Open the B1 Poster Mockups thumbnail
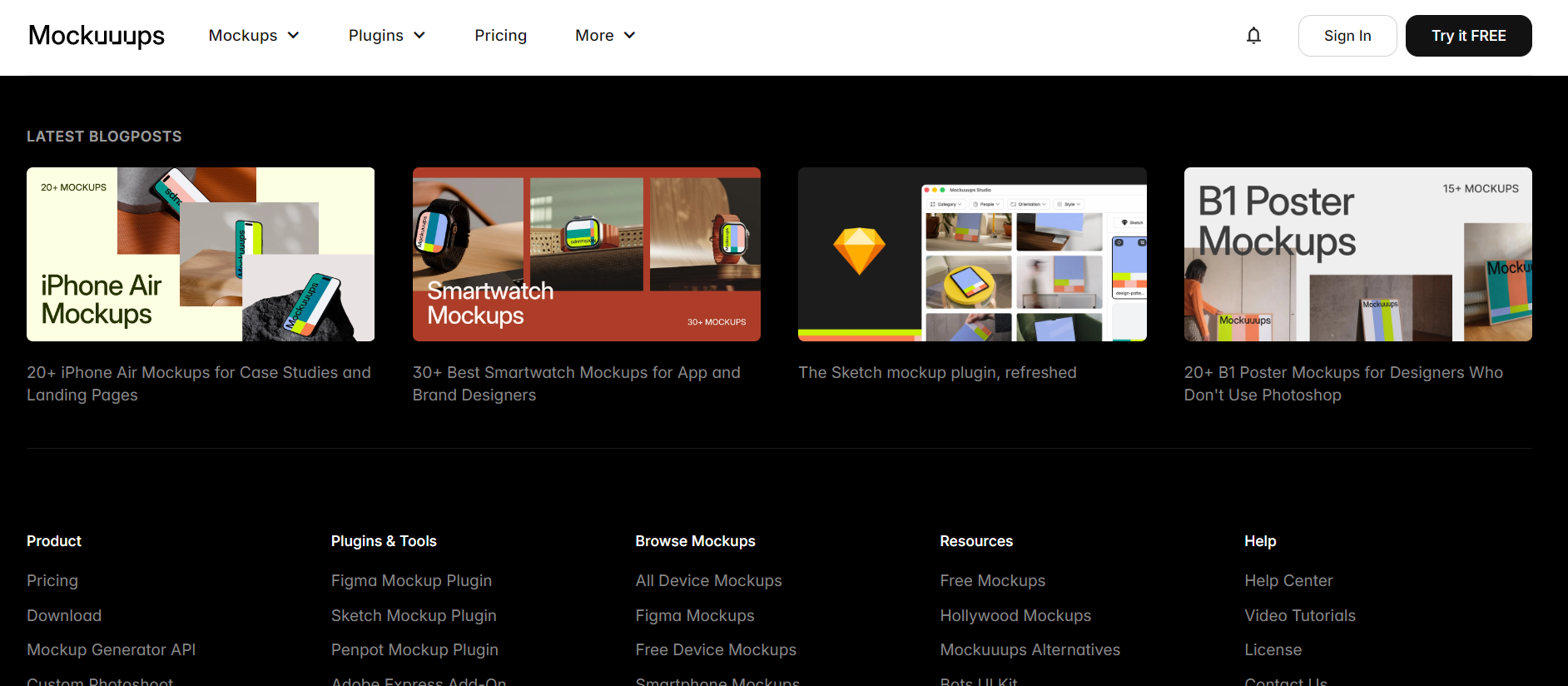 [1358, 255]
